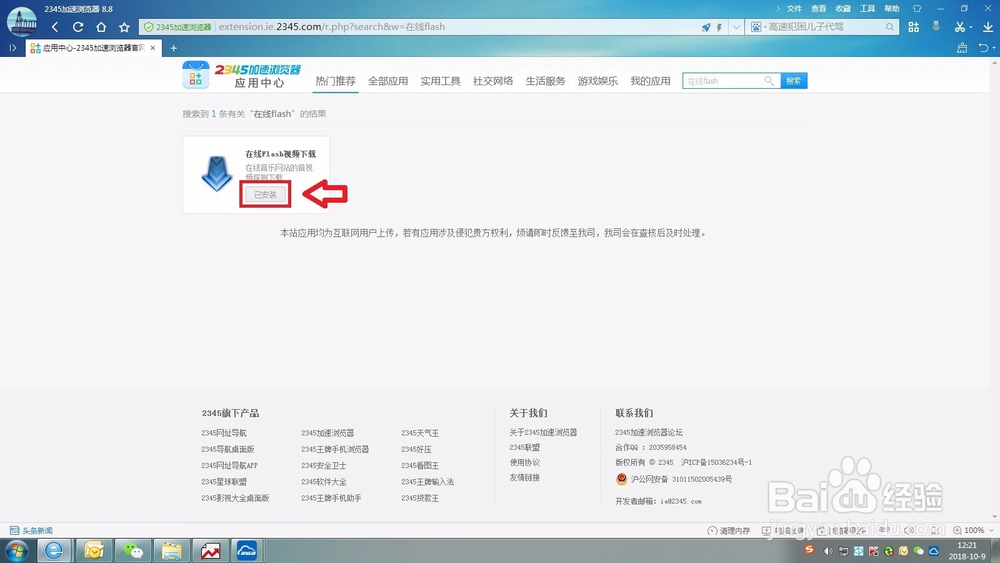This screenshot has height=563, width=1000.
Task: Click the scissors screenshot tool
Action: coord(959,27)
